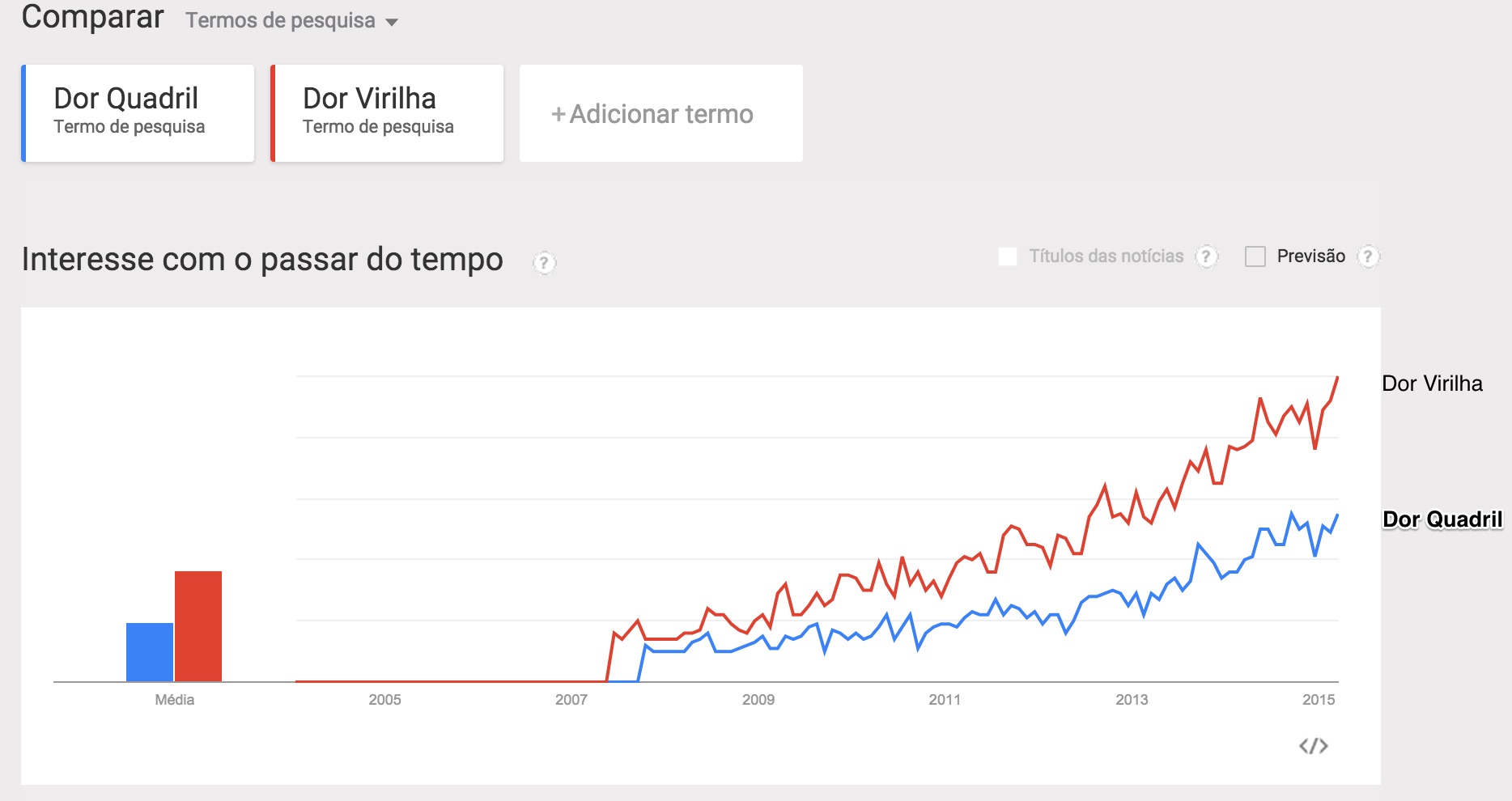
Task: Open help icon beside 'Interesse com o passar do tempo'
Action: [544, 263]
